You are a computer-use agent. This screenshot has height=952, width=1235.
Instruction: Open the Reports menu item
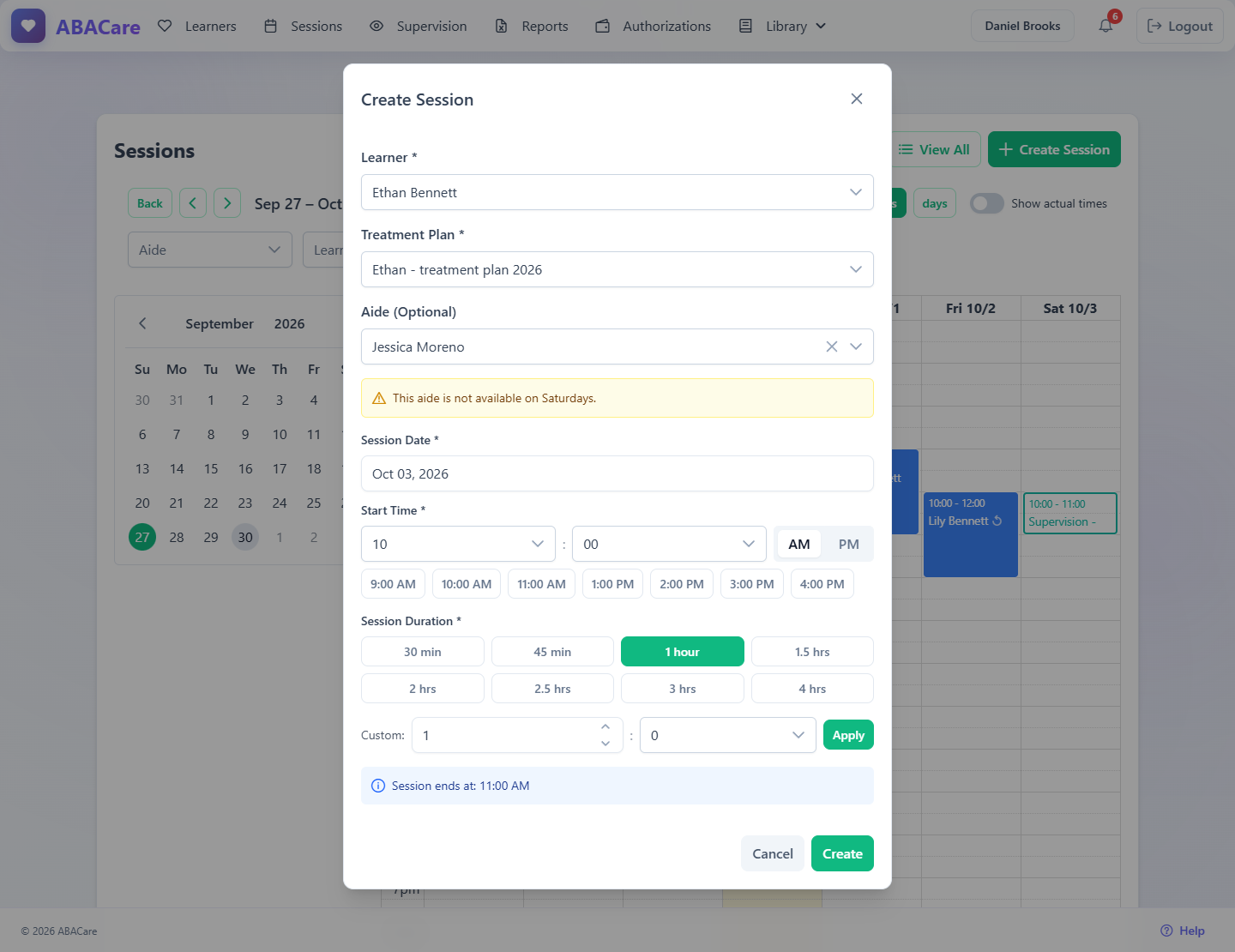(x=532, y=26)
